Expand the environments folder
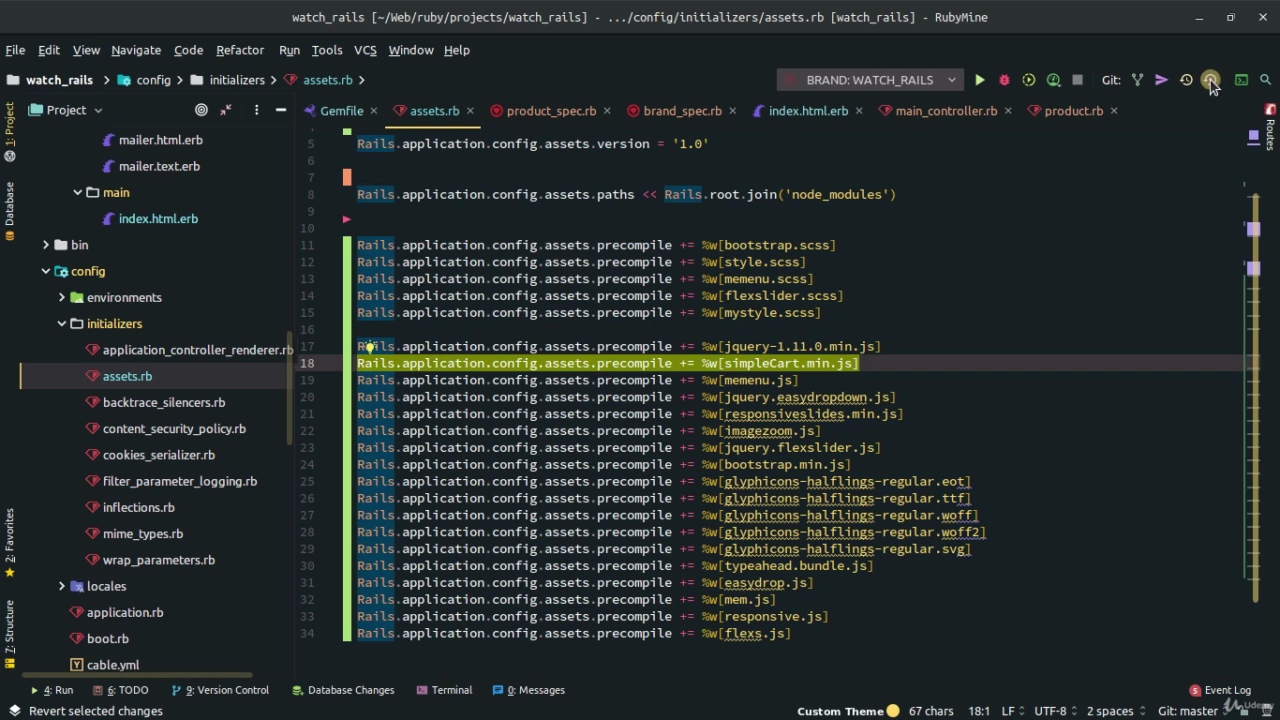1280x720 pixels. click(61, 297)
